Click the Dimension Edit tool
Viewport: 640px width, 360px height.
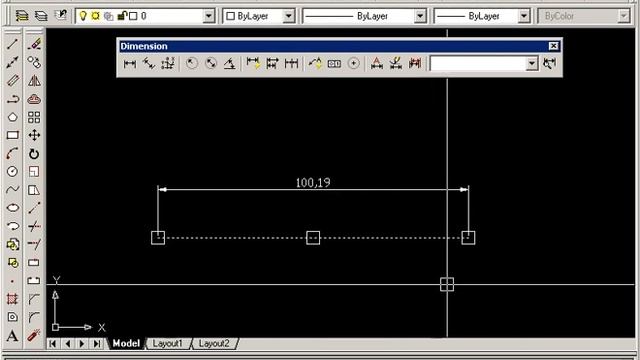click(376, 64)
